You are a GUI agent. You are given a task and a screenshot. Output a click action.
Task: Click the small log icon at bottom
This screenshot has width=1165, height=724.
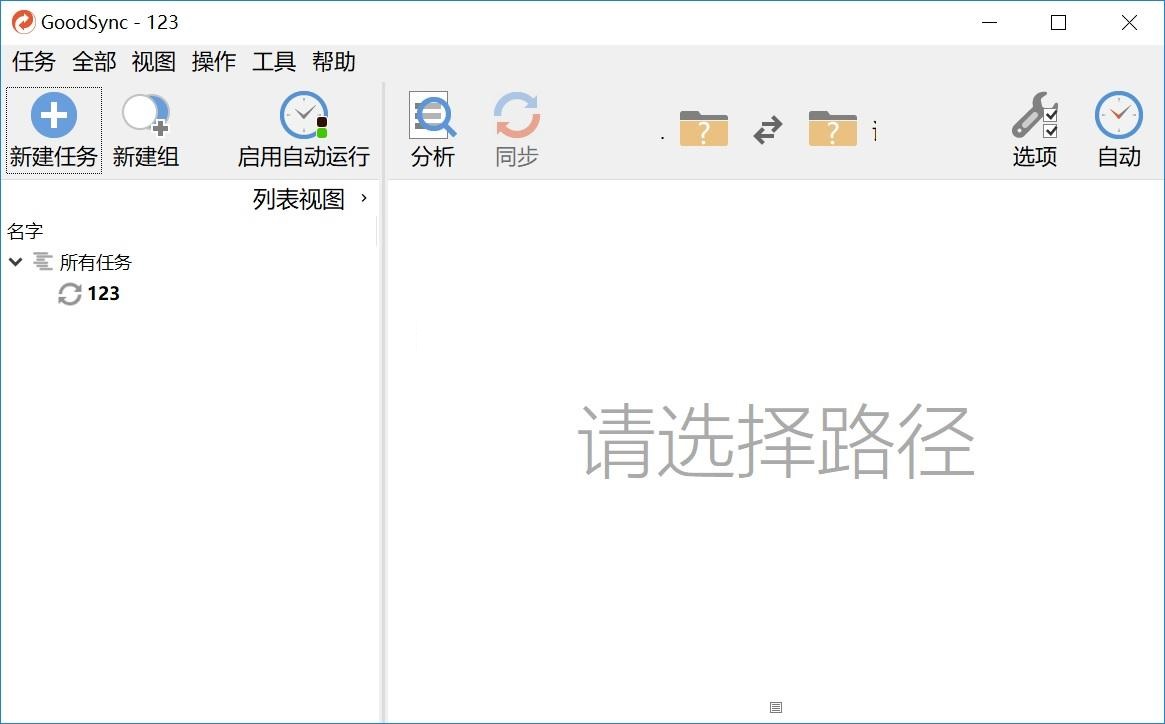[776, 708]
